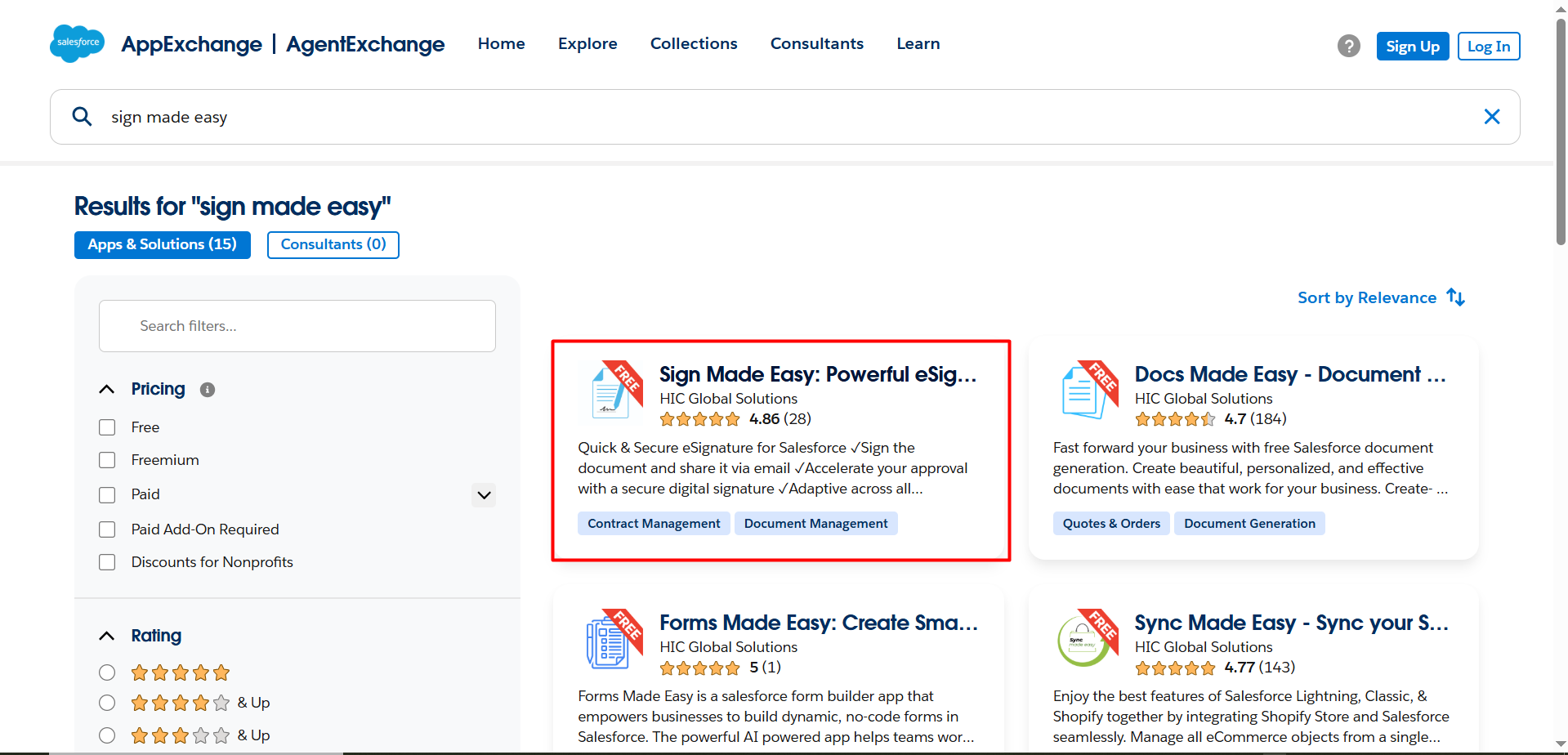Collapse the Rating filter section
Screen dimensions: 1568x755
click(107, 636)
